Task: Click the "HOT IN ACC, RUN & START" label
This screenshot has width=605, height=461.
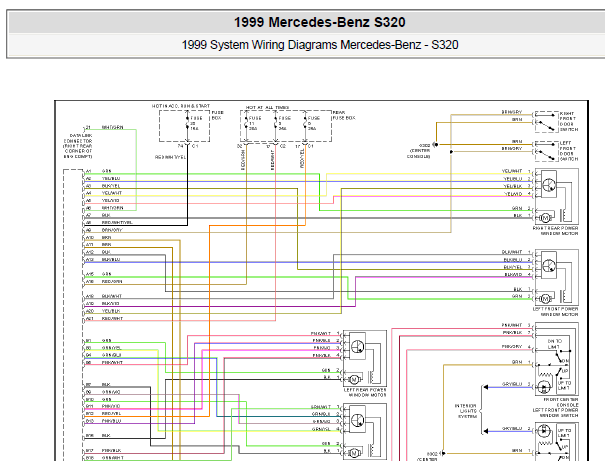Action: pyautogui.click(x=181, y=106)
